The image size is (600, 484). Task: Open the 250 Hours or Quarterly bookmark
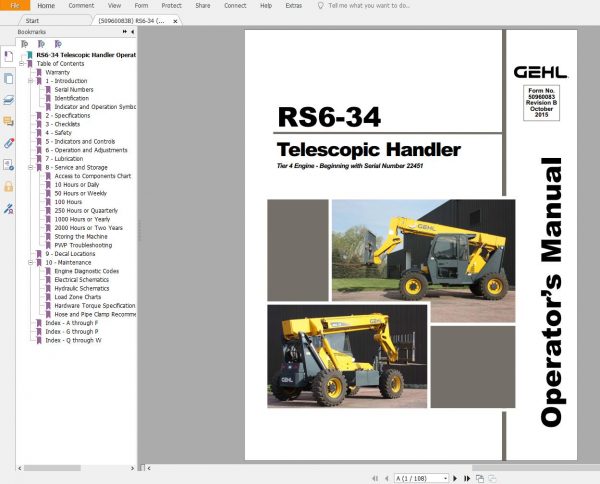pos(86,210)
